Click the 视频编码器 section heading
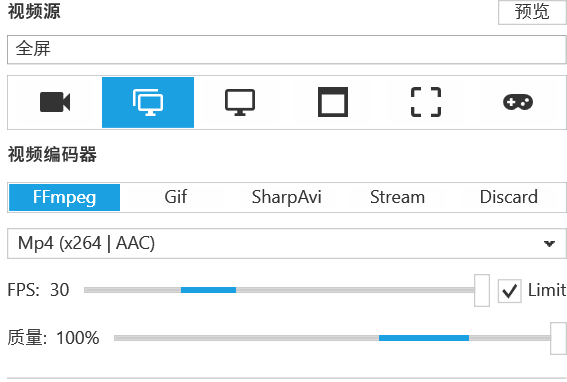Viewport: 567px width, 382px height. point(52,154)
